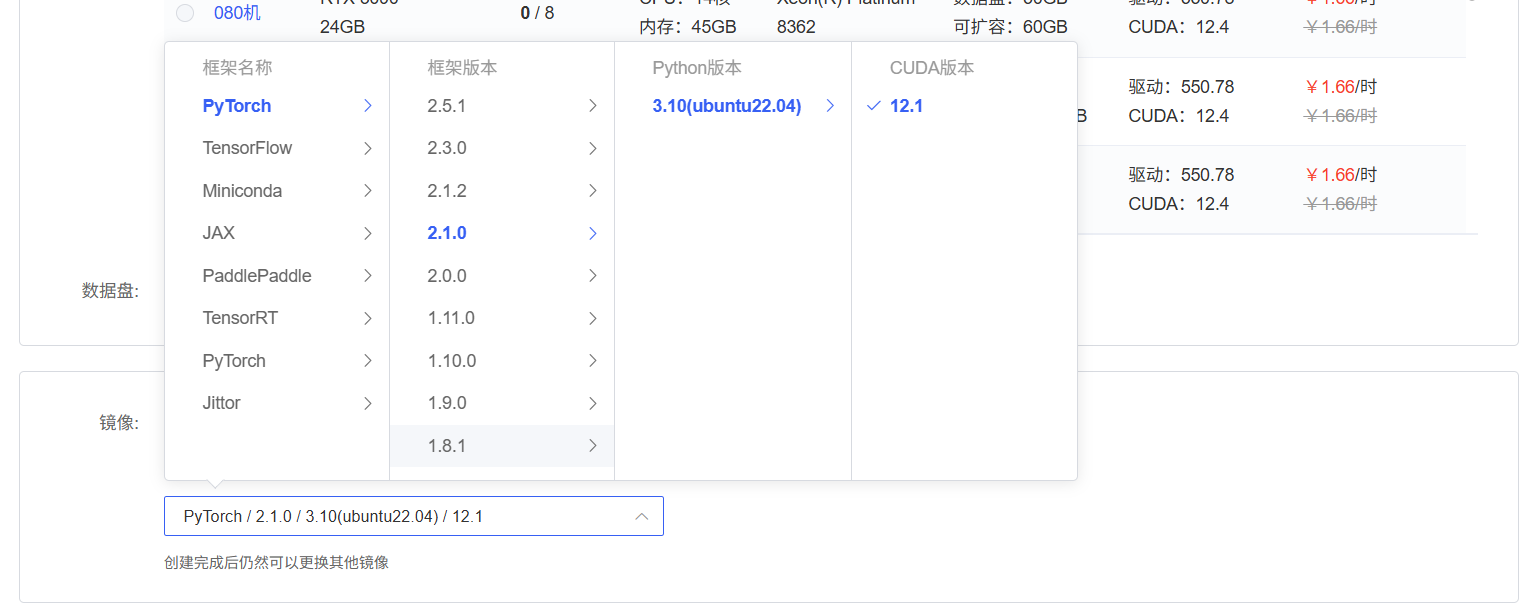This screenshot has width=1531, height=609.
Task: Click the 镜像 label
Action: [119, 423]
